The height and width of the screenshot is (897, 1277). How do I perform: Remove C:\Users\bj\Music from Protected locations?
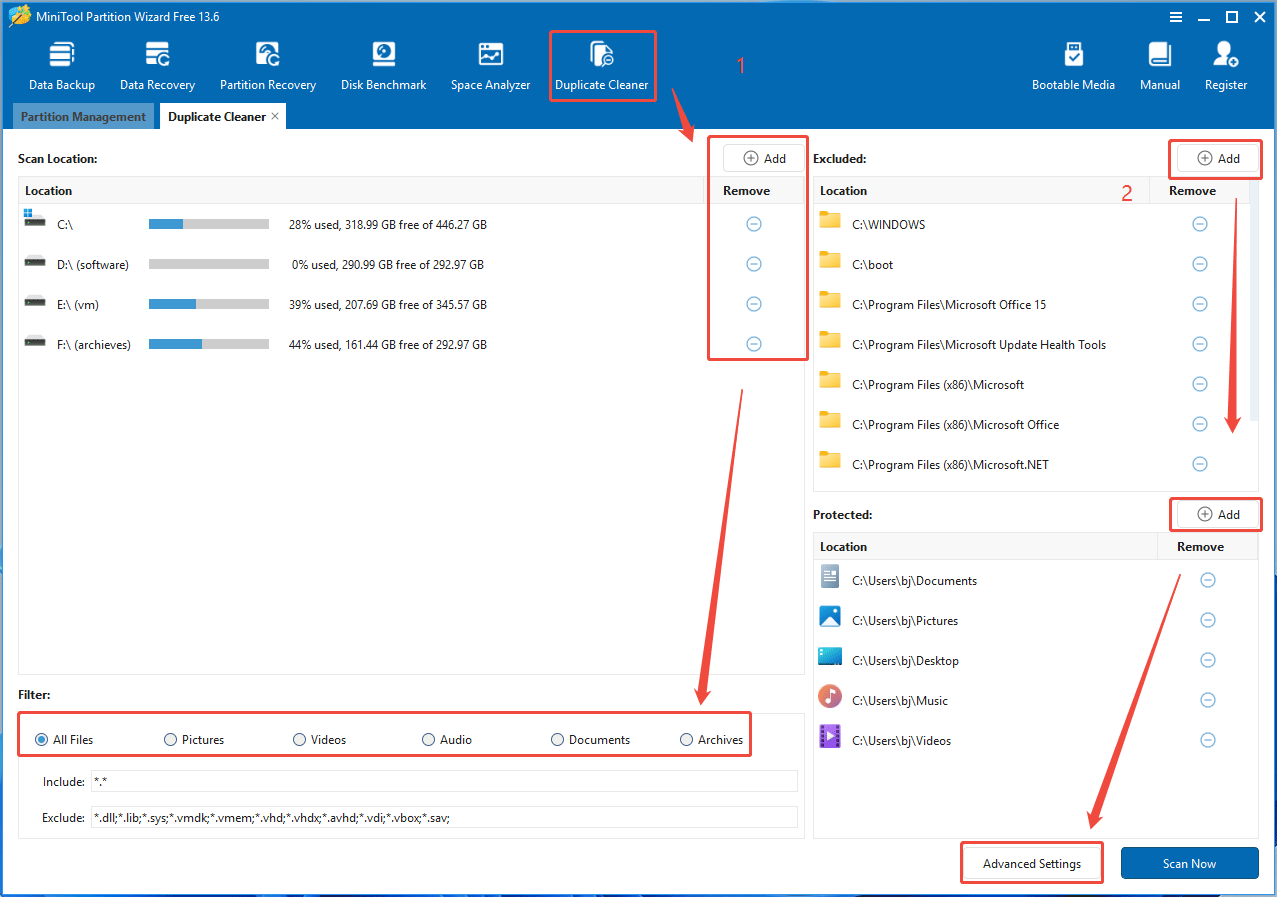pos(1207,700)
